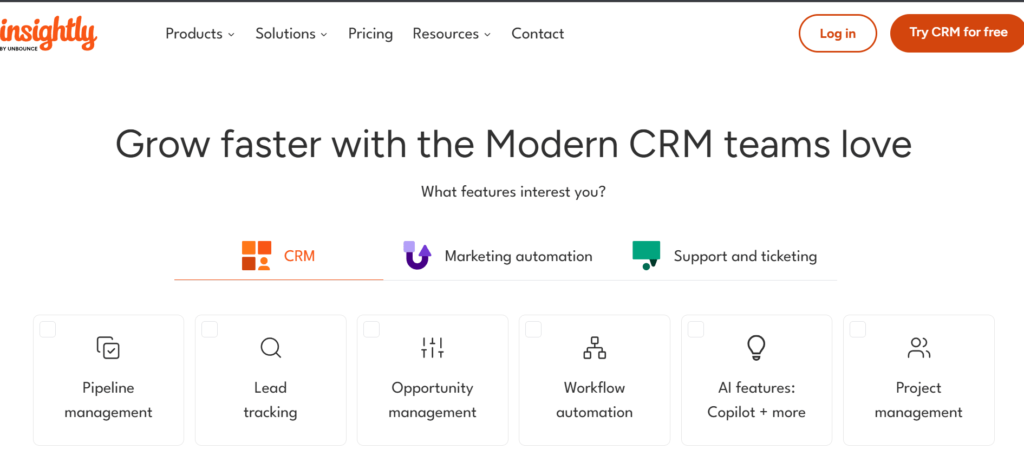
Task: Click the Marketing automation magnet icon
Action: (x=417, y=256)
